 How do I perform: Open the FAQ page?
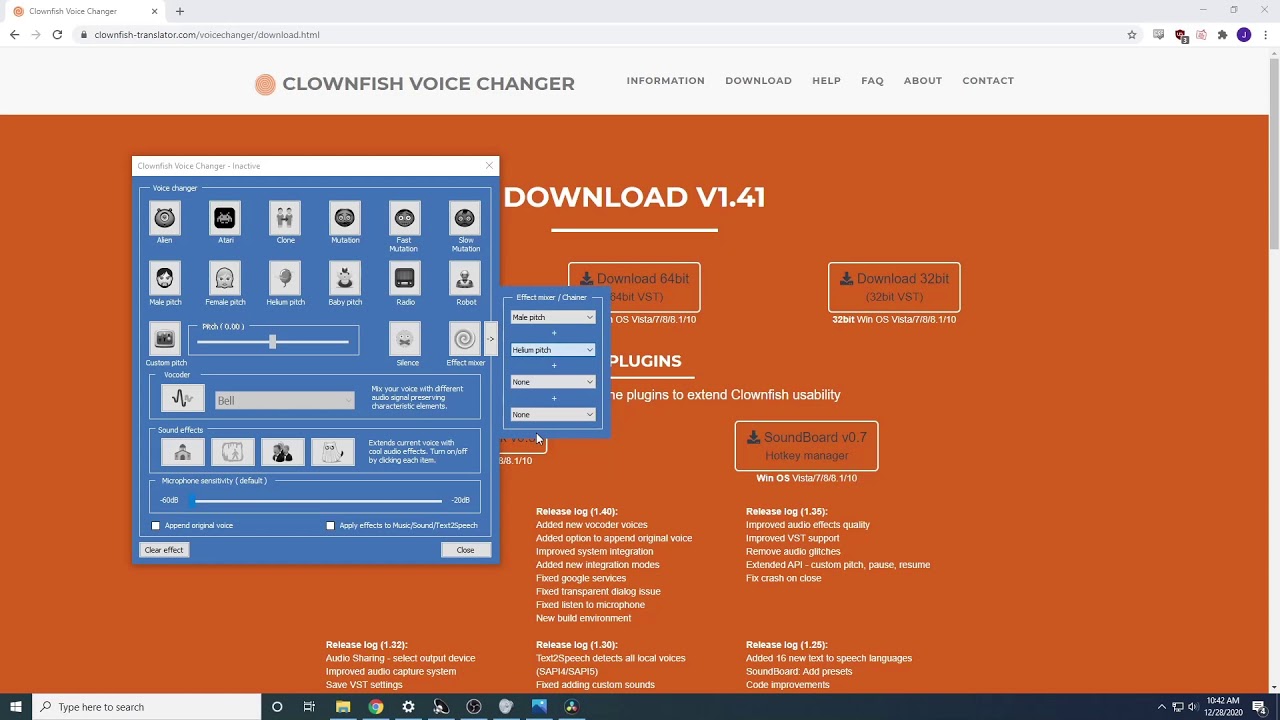[872, 81]
